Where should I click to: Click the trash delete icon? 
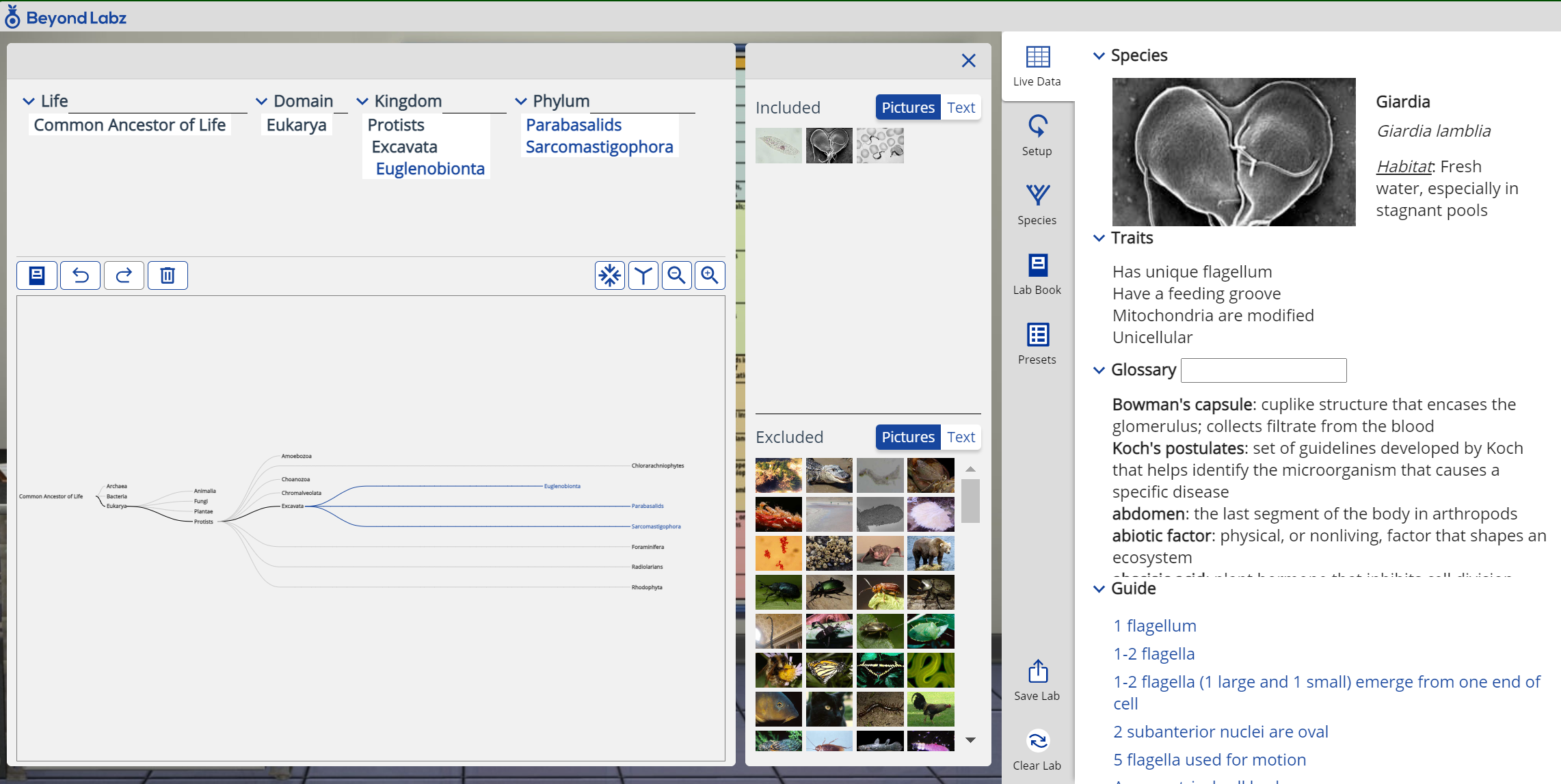point(168,275)
